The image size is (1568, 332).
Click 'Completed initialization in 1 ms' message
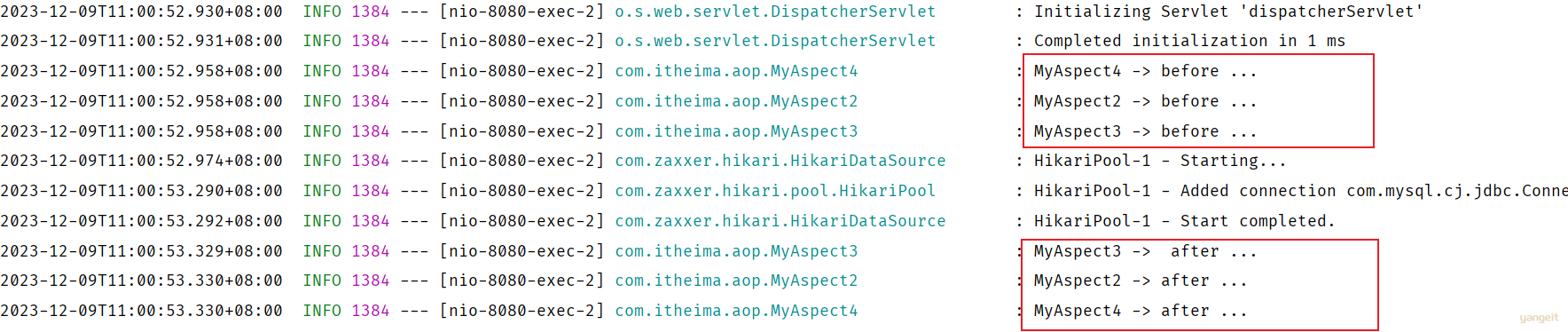pyautogui.click(x=1189, y=41)
